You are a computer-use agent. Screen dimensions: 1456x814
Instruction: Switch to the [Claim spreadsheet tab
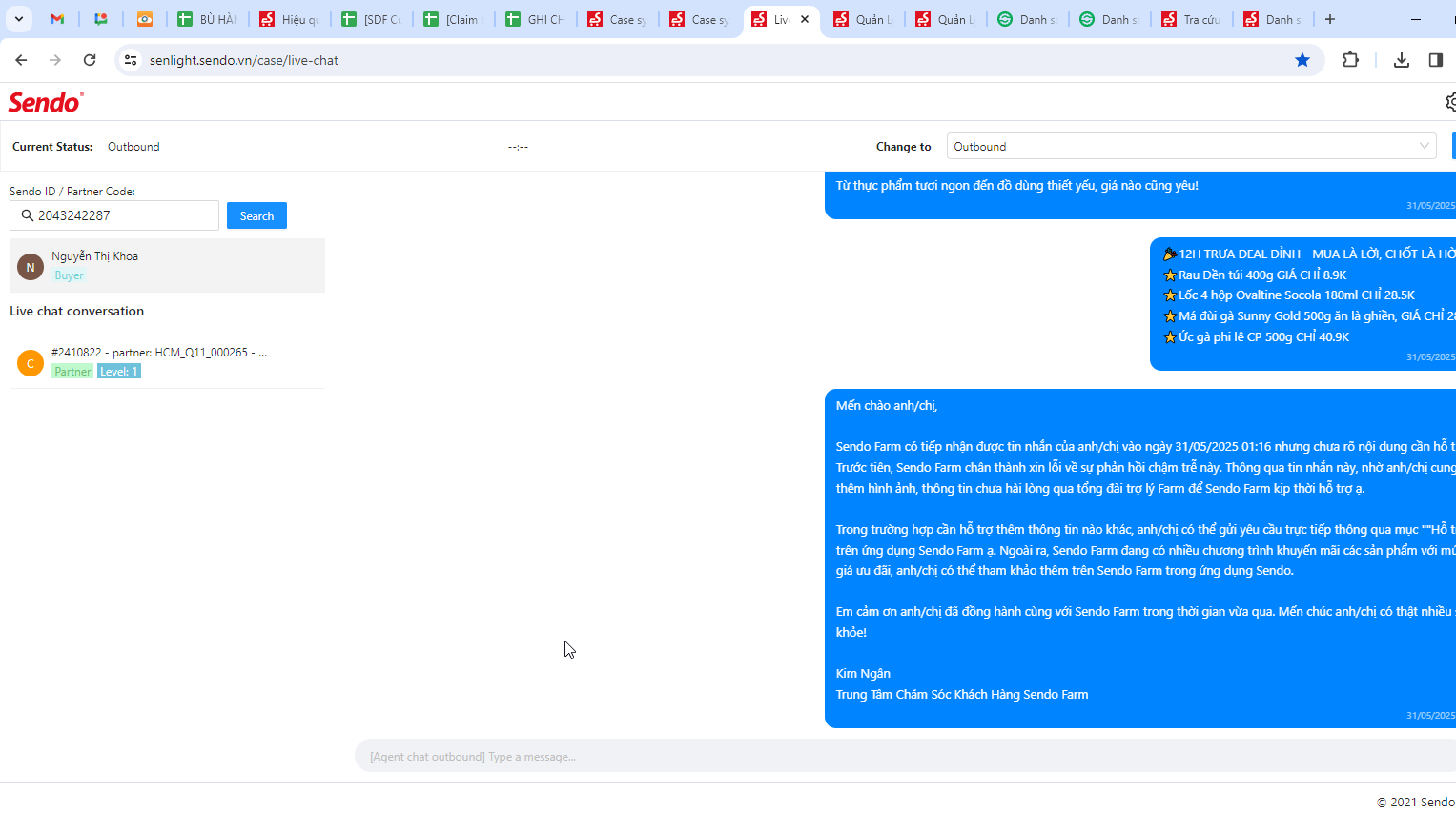pos(454,19)
